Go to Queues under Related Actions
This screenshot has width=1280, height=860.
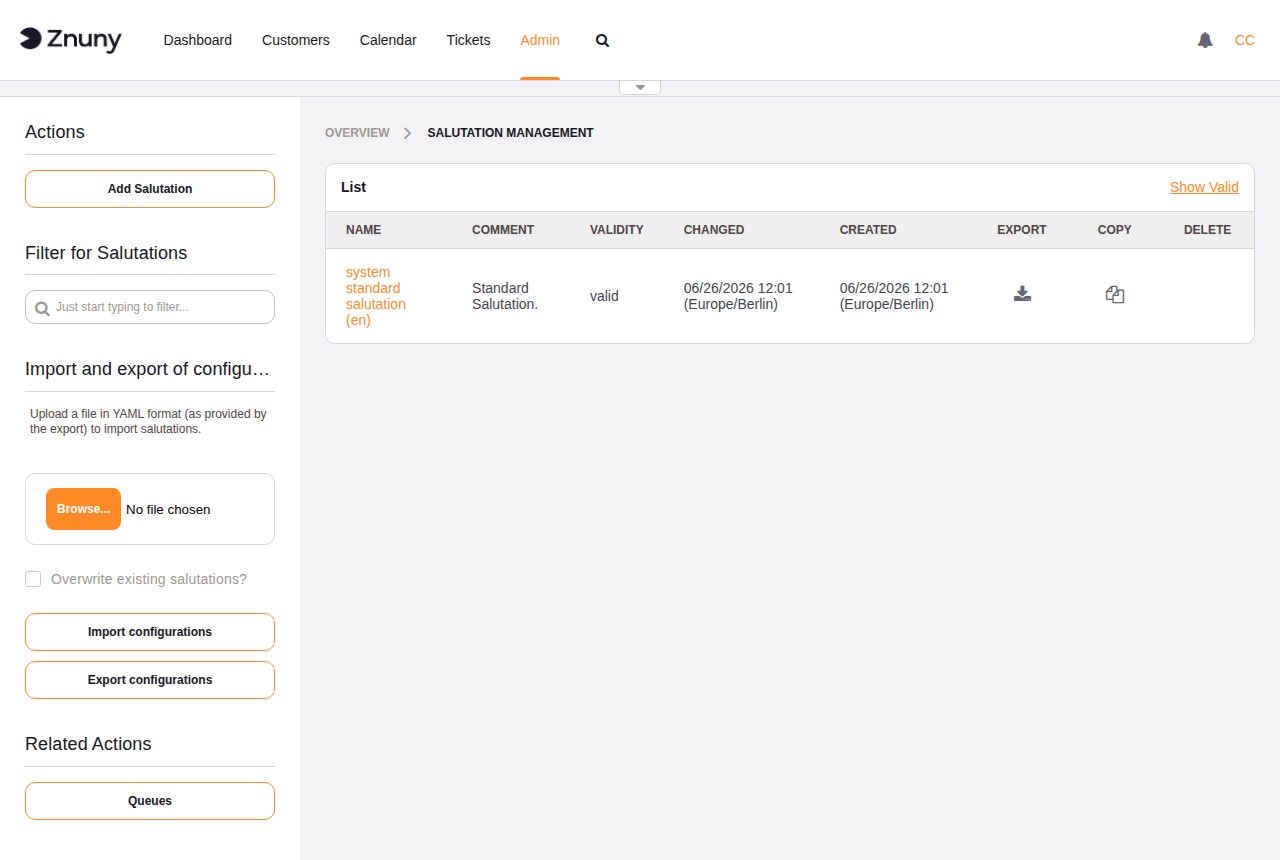150,801
